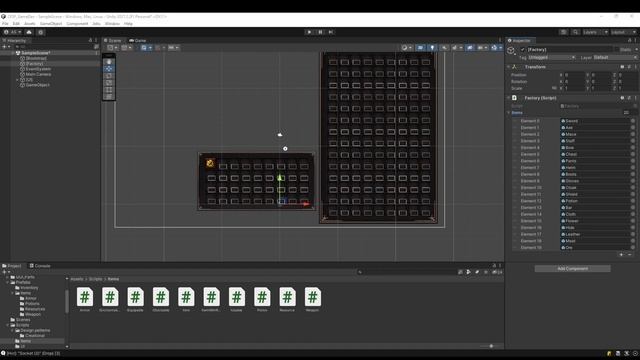Click Scripts in the Project breadcrumb
The height and width of the screenshot is (360, 640).
pos(96,279)
